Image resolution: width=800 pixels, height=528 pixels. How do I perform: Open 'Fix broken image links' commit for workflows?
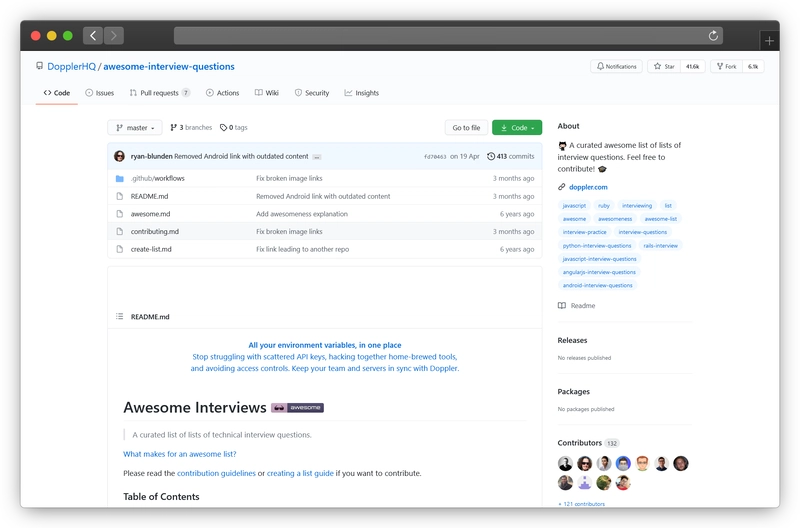coord(289,179)
